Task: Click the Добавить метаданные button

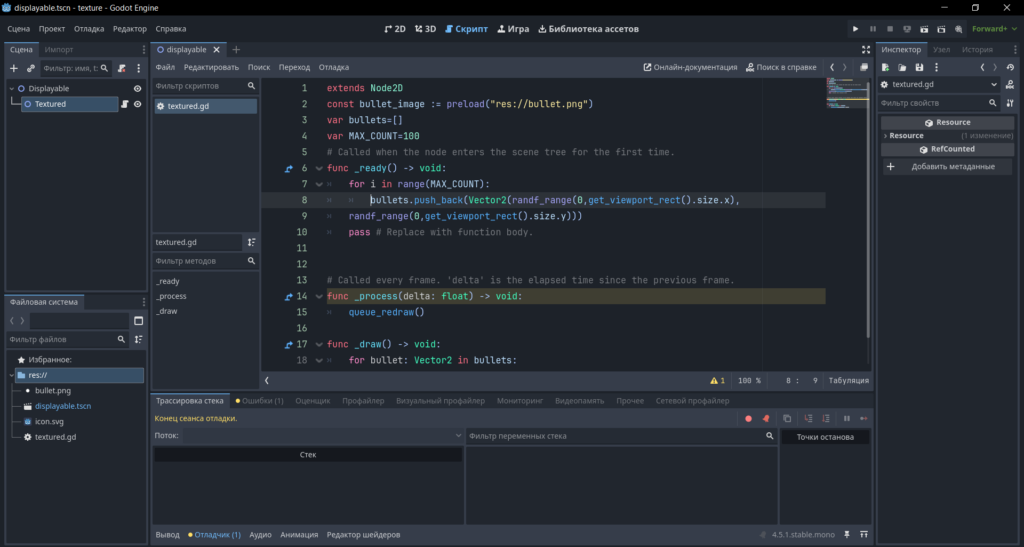Action: 947,166
